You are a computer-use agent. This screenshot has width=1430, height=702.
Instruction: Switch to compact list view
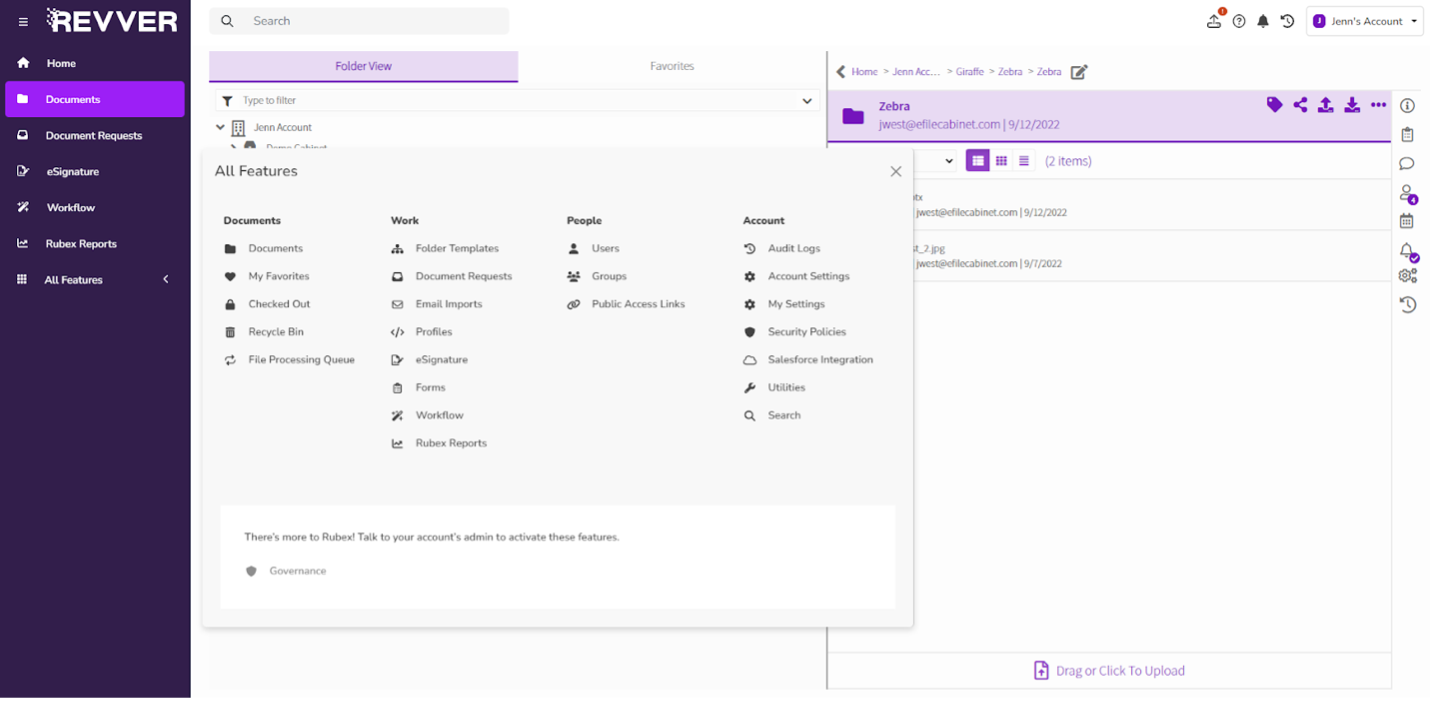(1024, 161)
